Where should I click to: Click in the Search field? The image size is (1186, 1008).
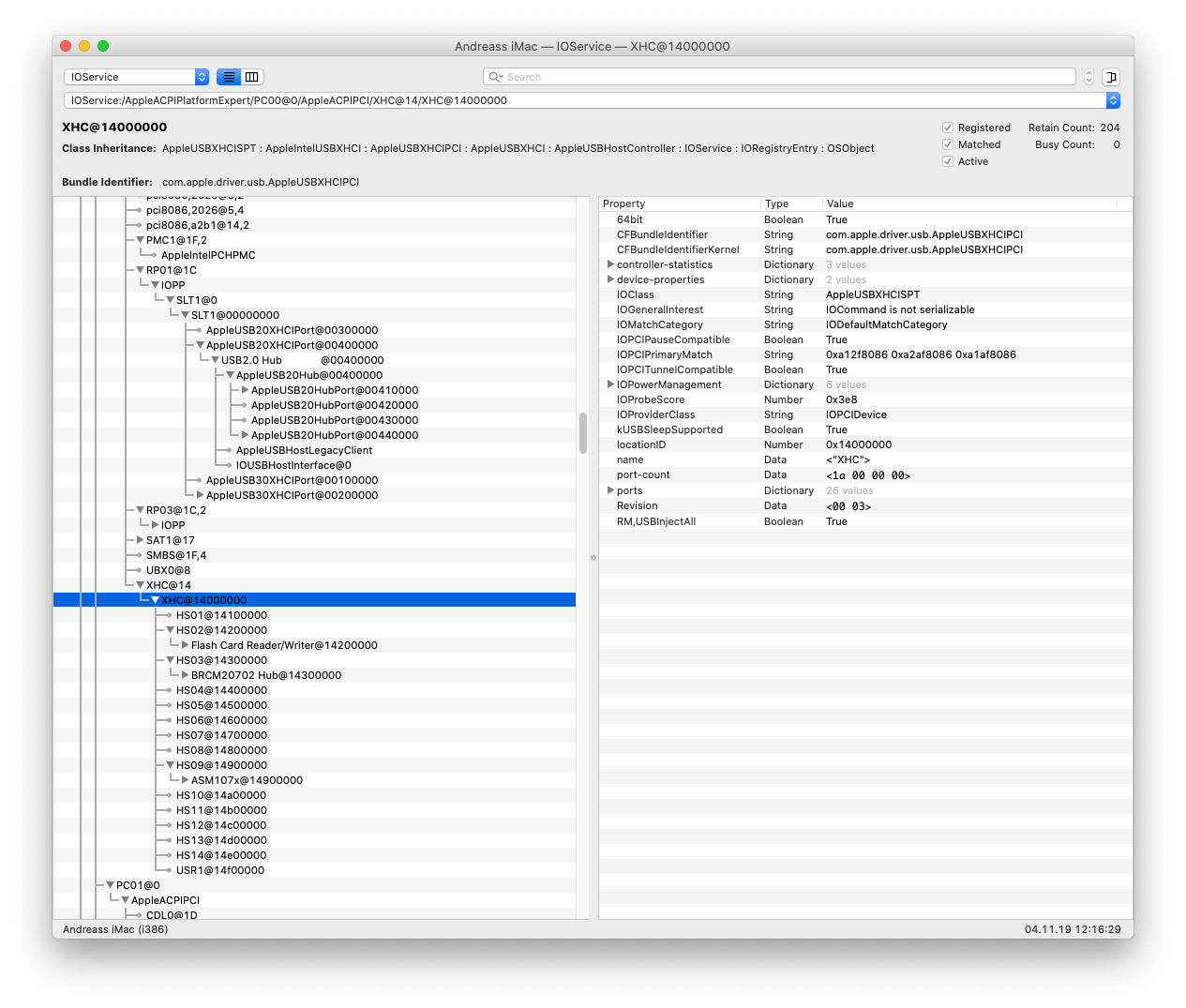pyautogui.click(x=779, y=77)
